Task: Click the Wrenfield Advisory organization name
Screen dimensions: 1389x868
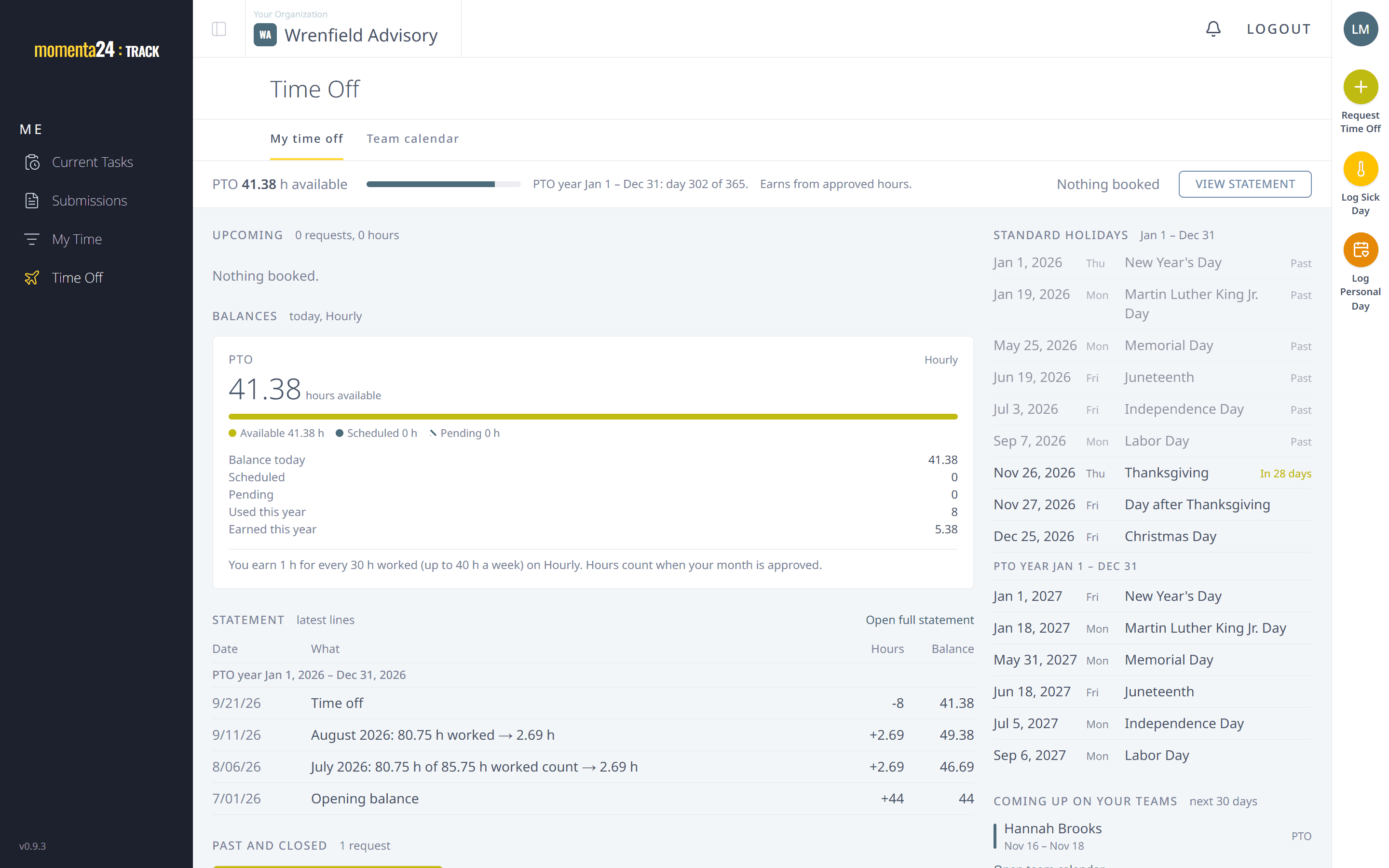Action: tap(361, 35)
